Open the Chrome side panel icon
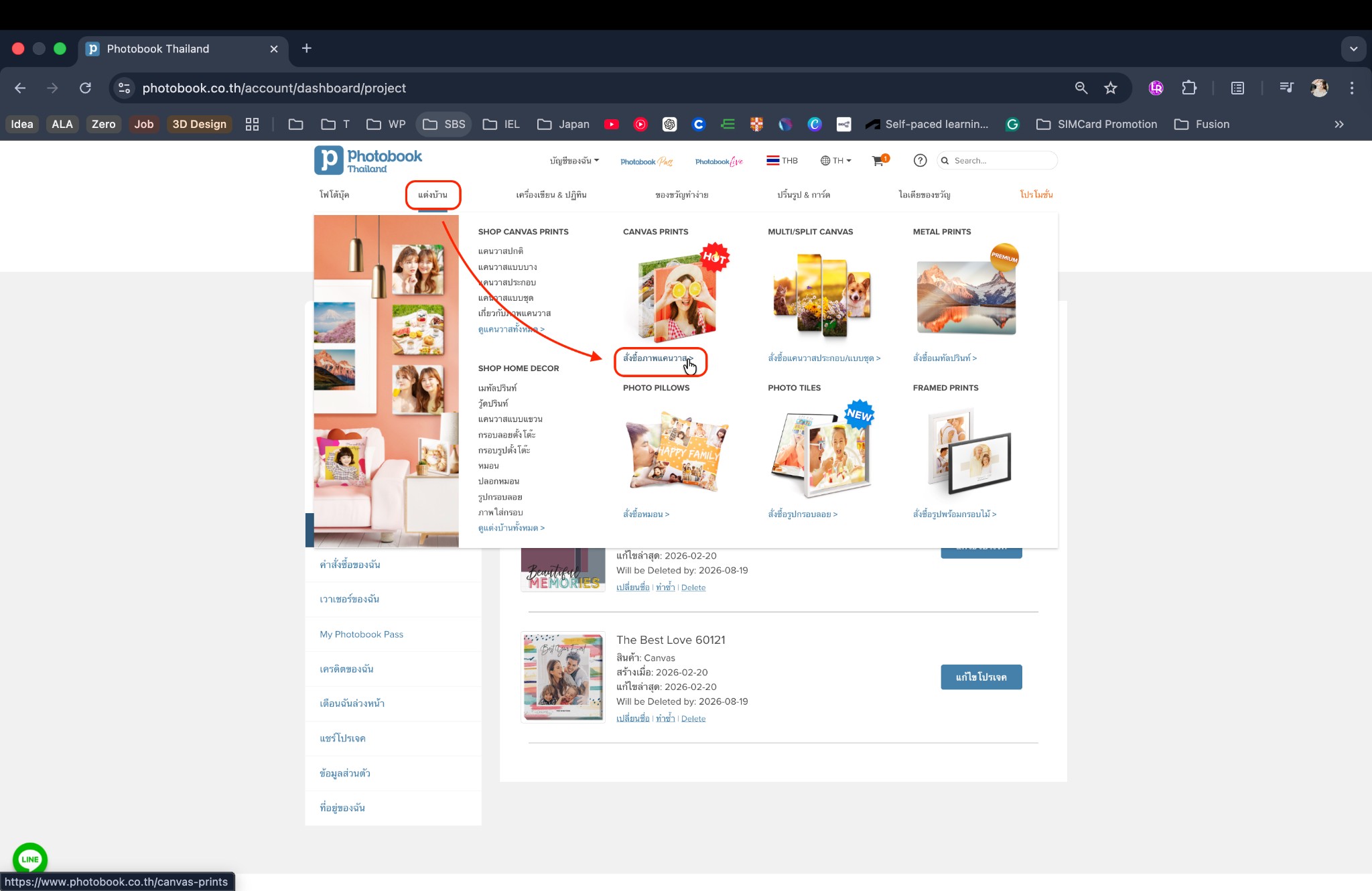 (1237, 88)
